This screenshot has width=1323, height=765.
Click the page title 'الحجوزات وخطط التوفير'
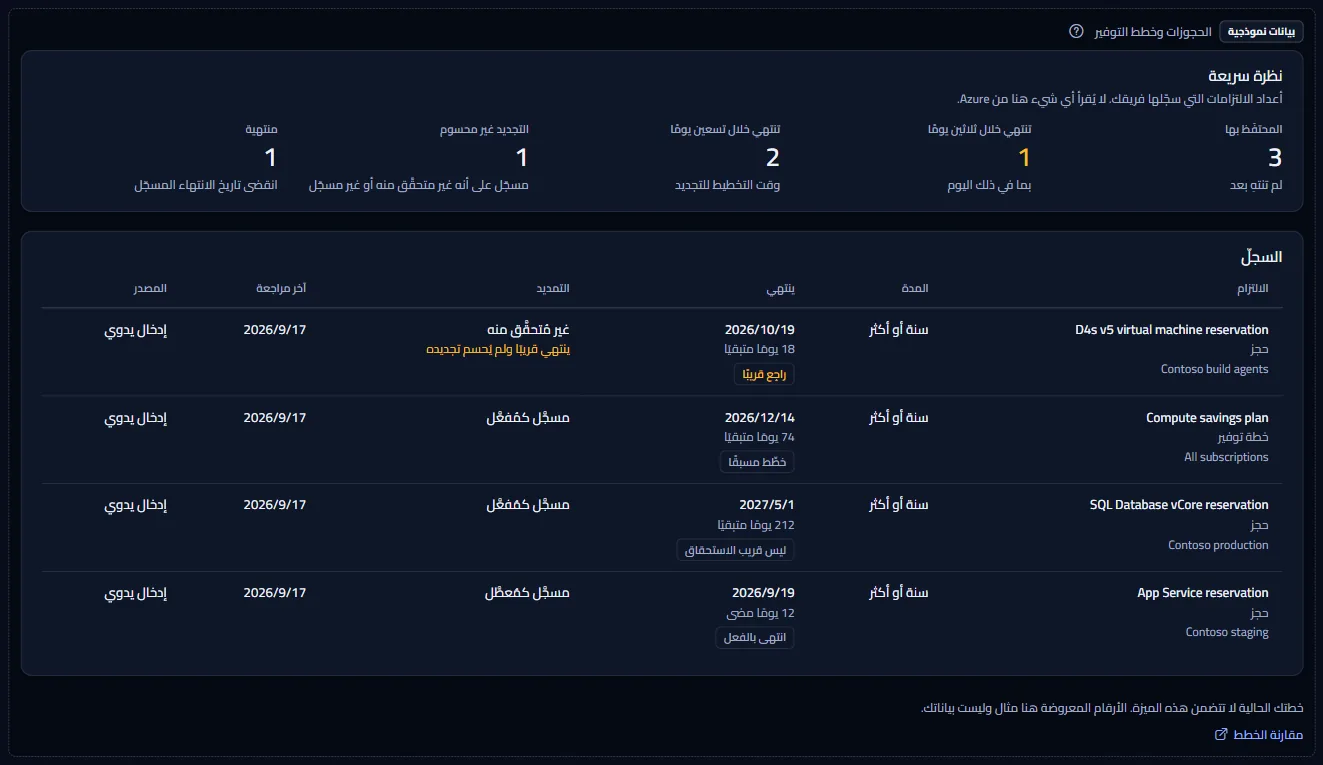click(x=1152, y=31)
